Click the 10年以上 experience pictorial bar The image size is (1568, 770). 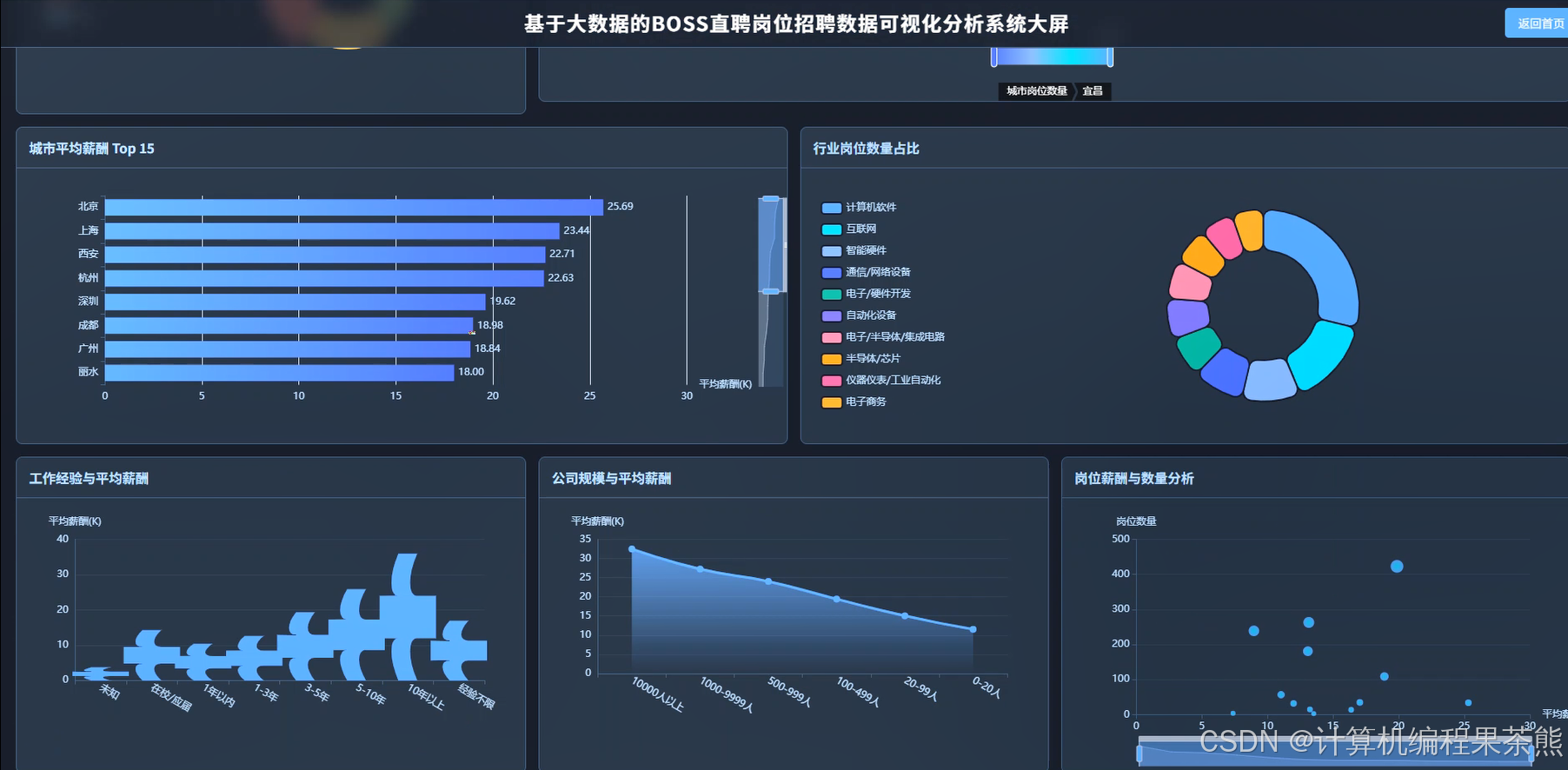pos(407,617)
